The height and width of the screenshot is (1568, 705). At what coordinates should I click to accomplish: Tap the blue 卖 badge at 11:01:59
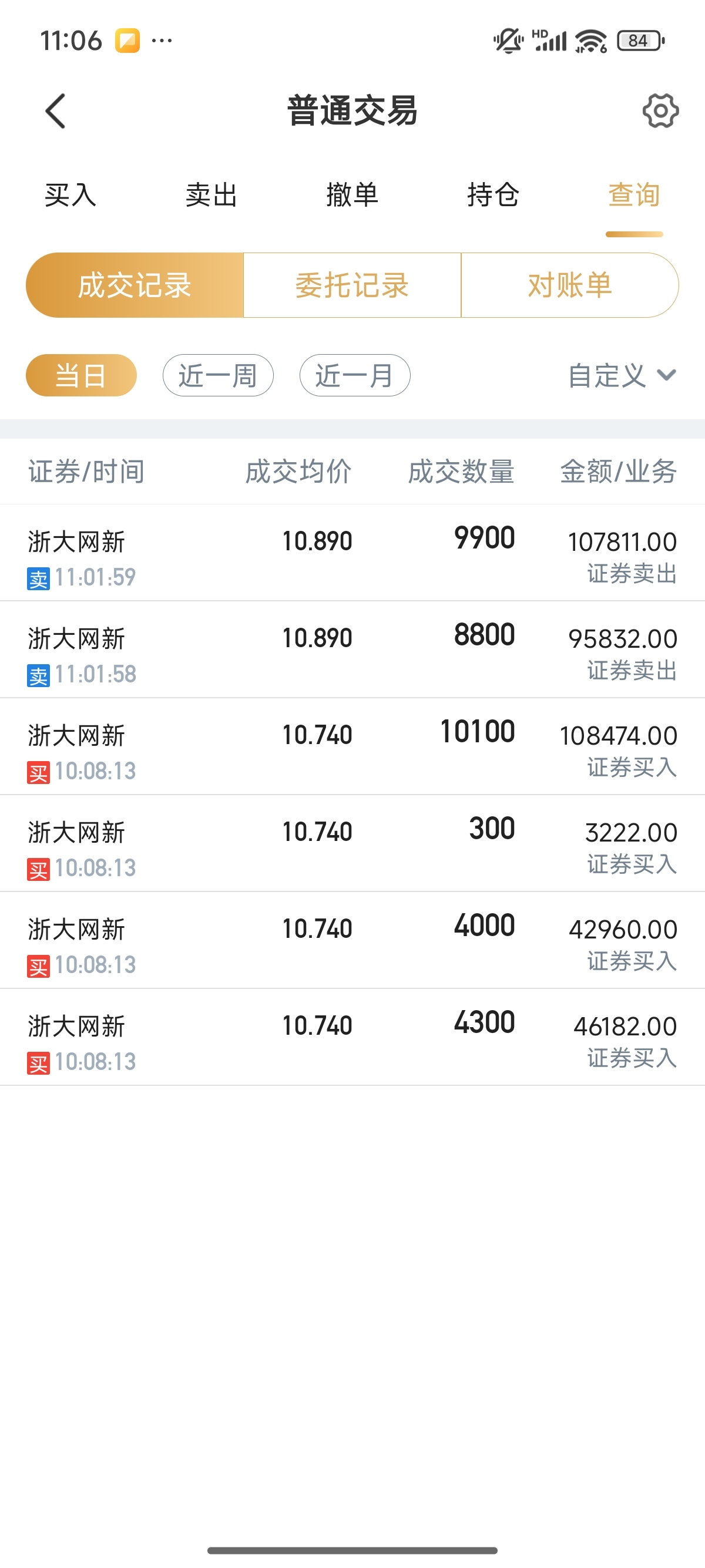coord(38,578)
